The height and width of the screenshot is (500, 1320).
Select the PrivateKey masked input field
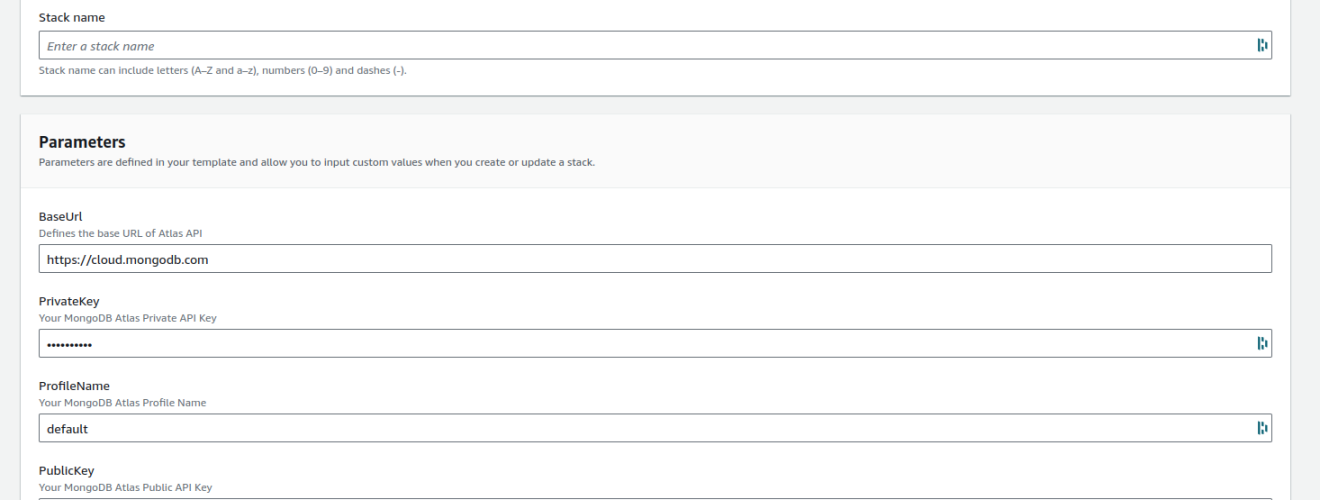tap(655, 344)
